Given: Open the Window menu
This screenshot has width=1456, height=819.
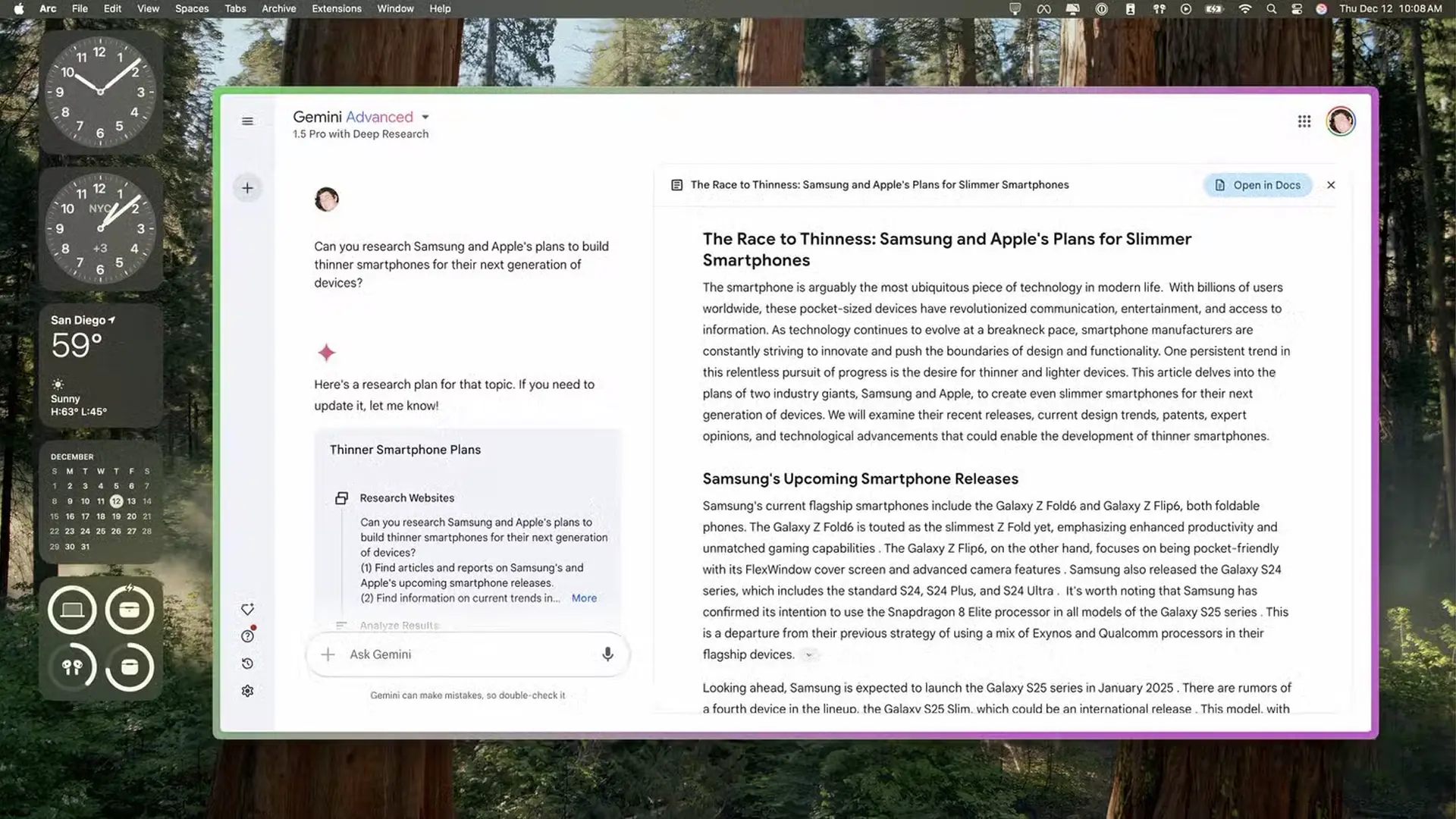Looking at the screenshot, I should coord(395,9).
